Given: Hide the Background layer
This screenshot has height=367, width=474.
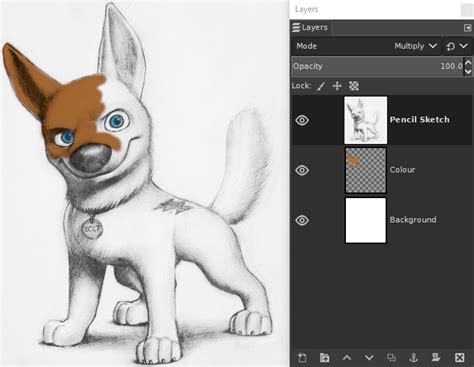Looking at the screenshot, I should point(302,220).
